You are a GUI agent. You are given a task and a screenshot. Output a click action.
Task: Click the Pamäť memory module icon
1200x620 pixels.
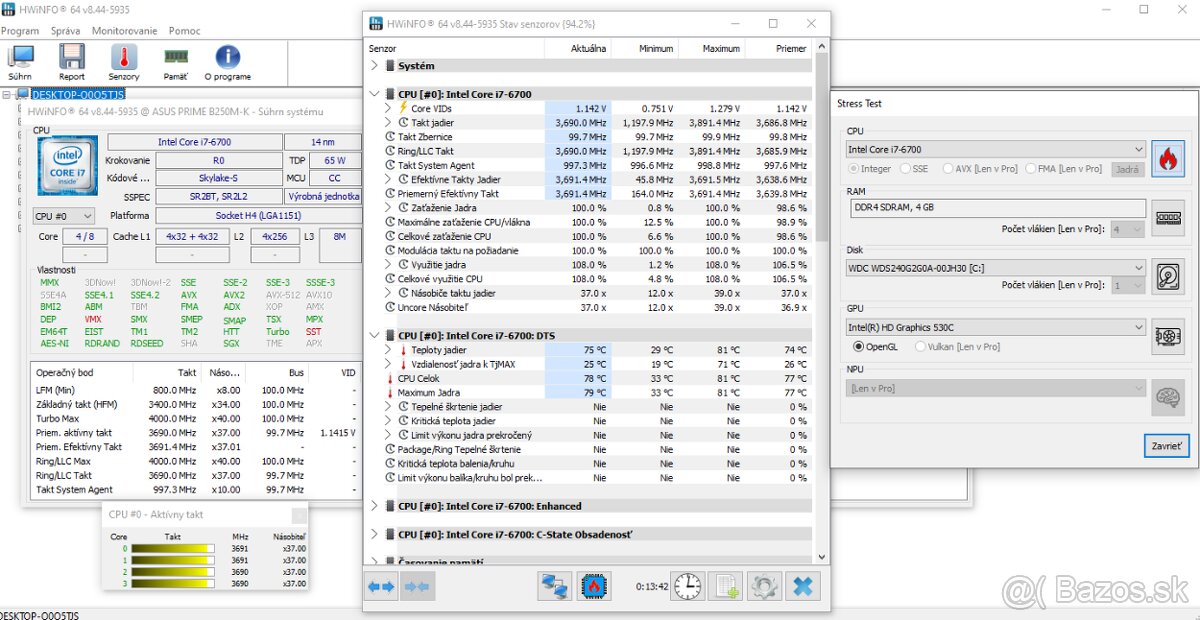click(x=176, y=63)
